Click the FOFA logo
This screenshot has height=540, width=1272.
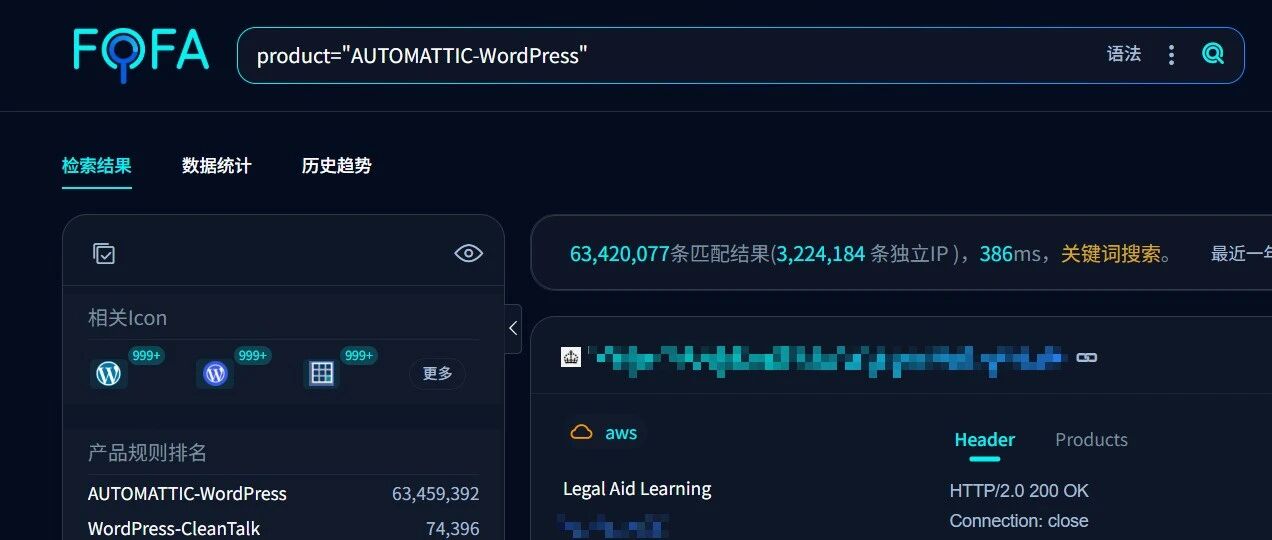tap(141, 54)
